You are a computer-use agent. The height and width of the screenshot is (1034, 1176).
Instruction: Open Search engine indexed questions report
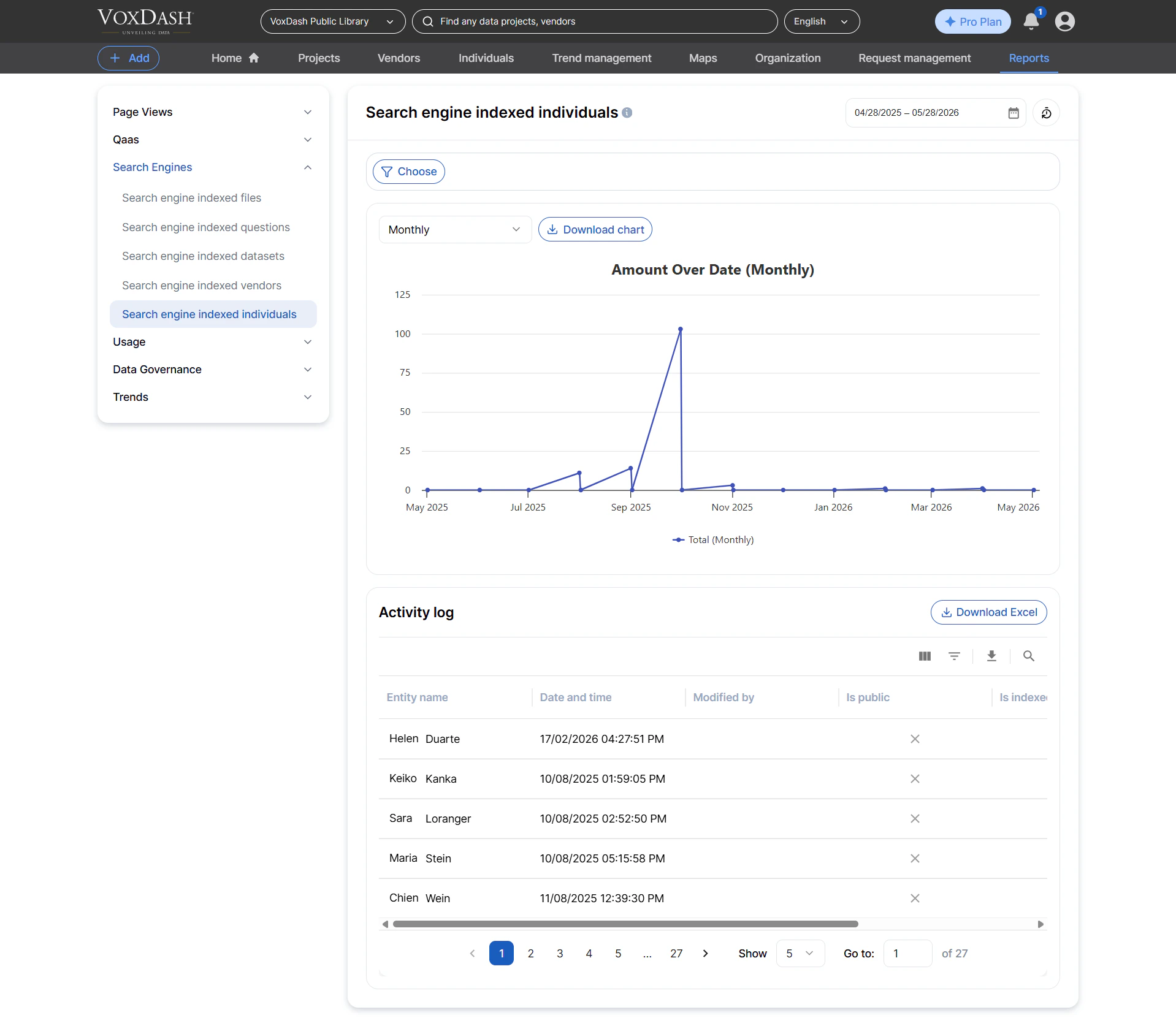click(x=213, y=227)
